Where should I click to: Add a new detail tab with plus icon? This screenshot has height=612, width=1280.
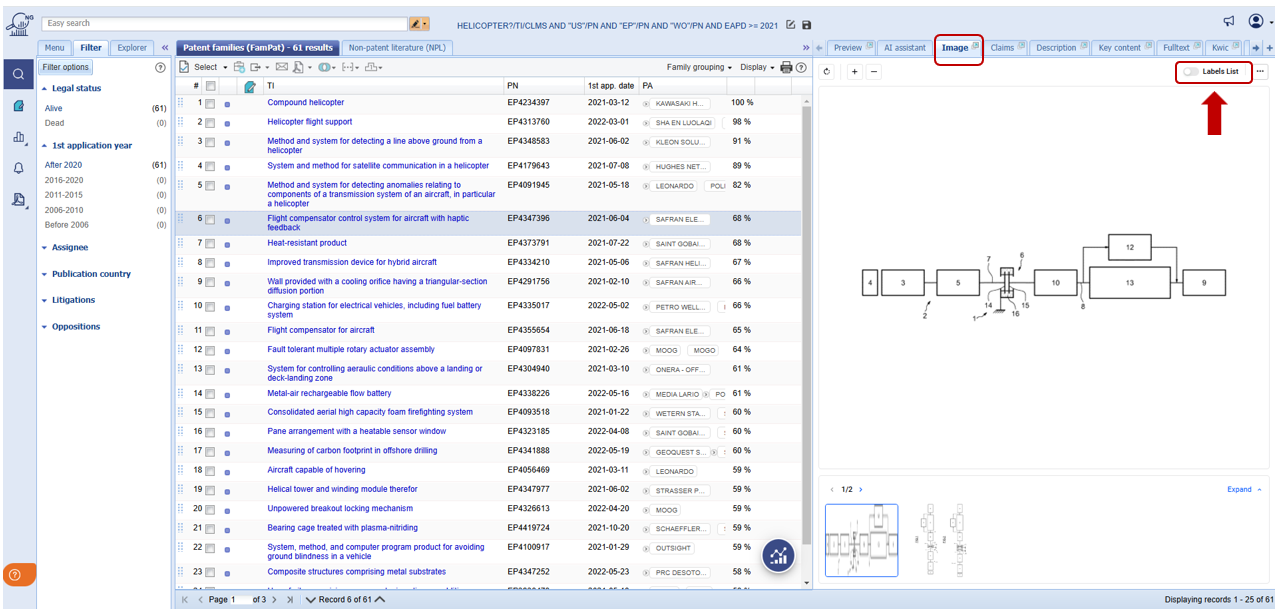point(1270,48)
